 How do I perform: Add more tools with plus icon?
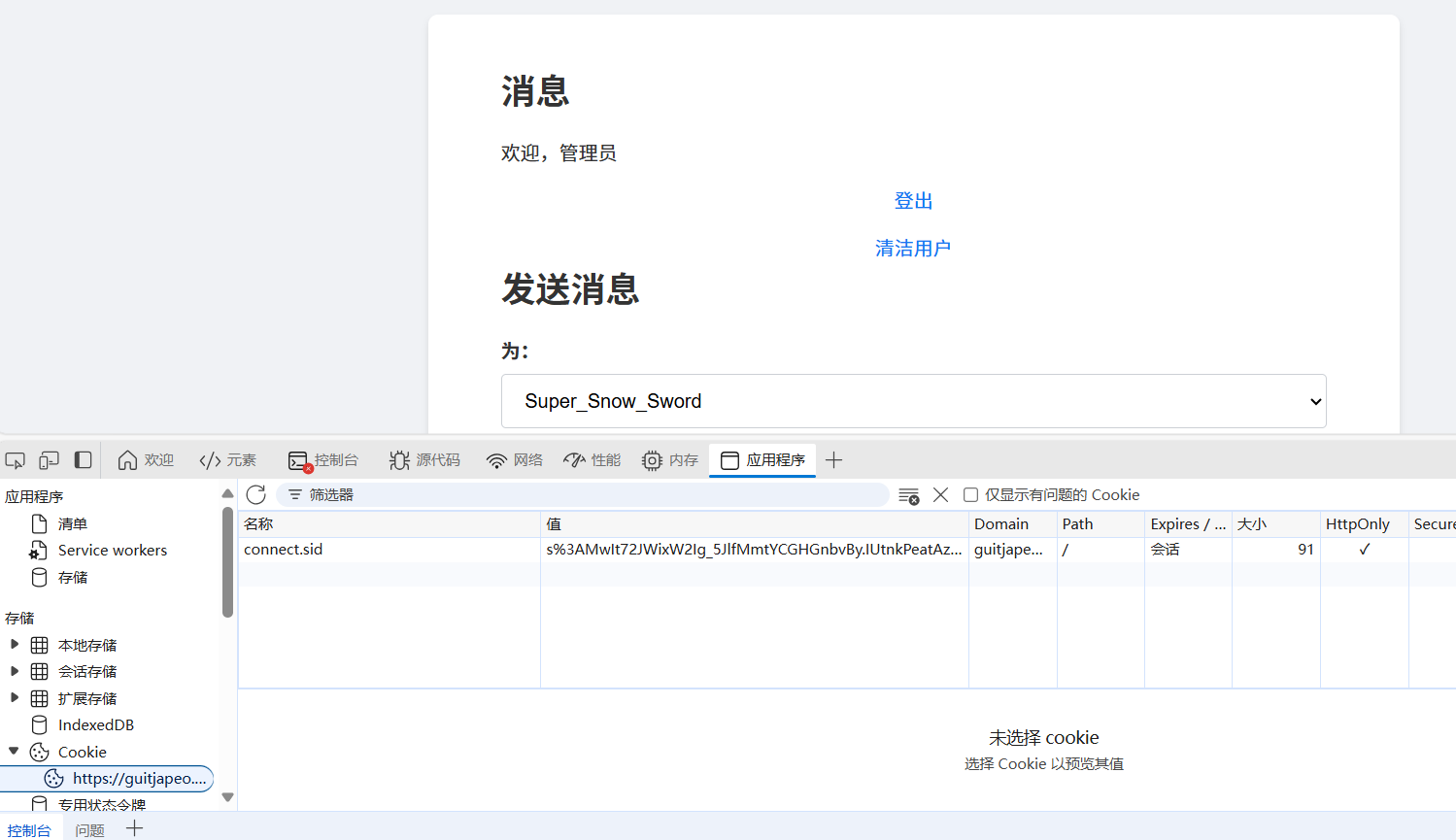(833, 460)
